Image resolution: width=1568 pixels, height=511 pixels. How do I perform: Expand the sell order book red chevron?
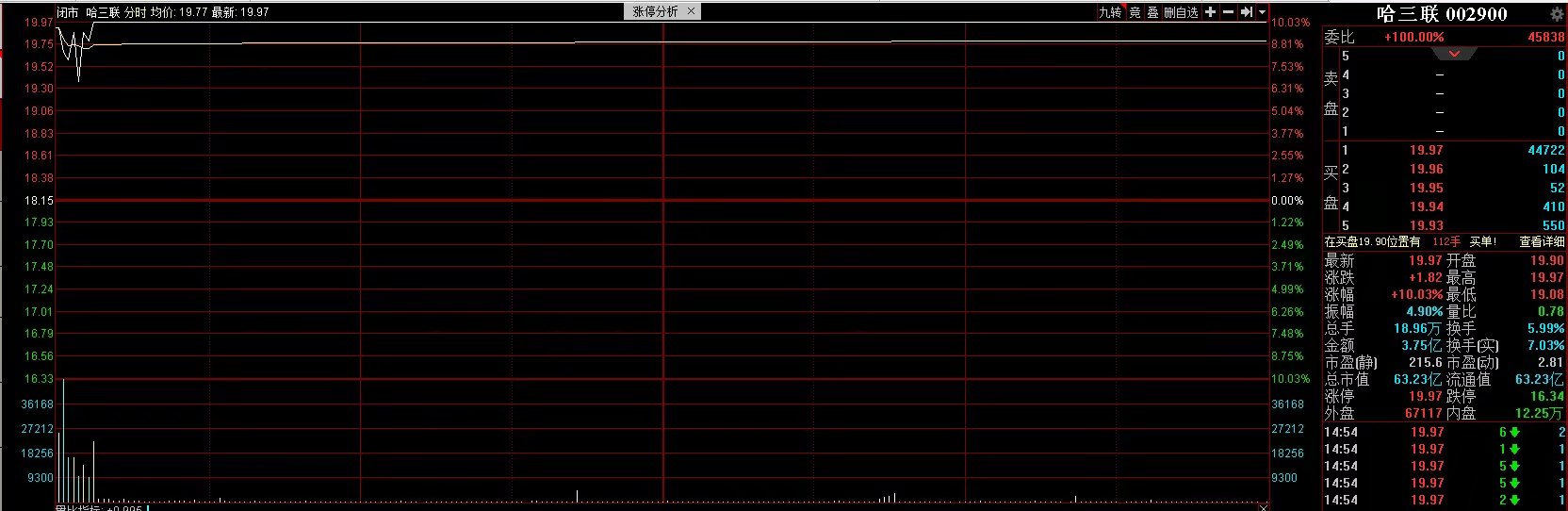(1454, 54)
